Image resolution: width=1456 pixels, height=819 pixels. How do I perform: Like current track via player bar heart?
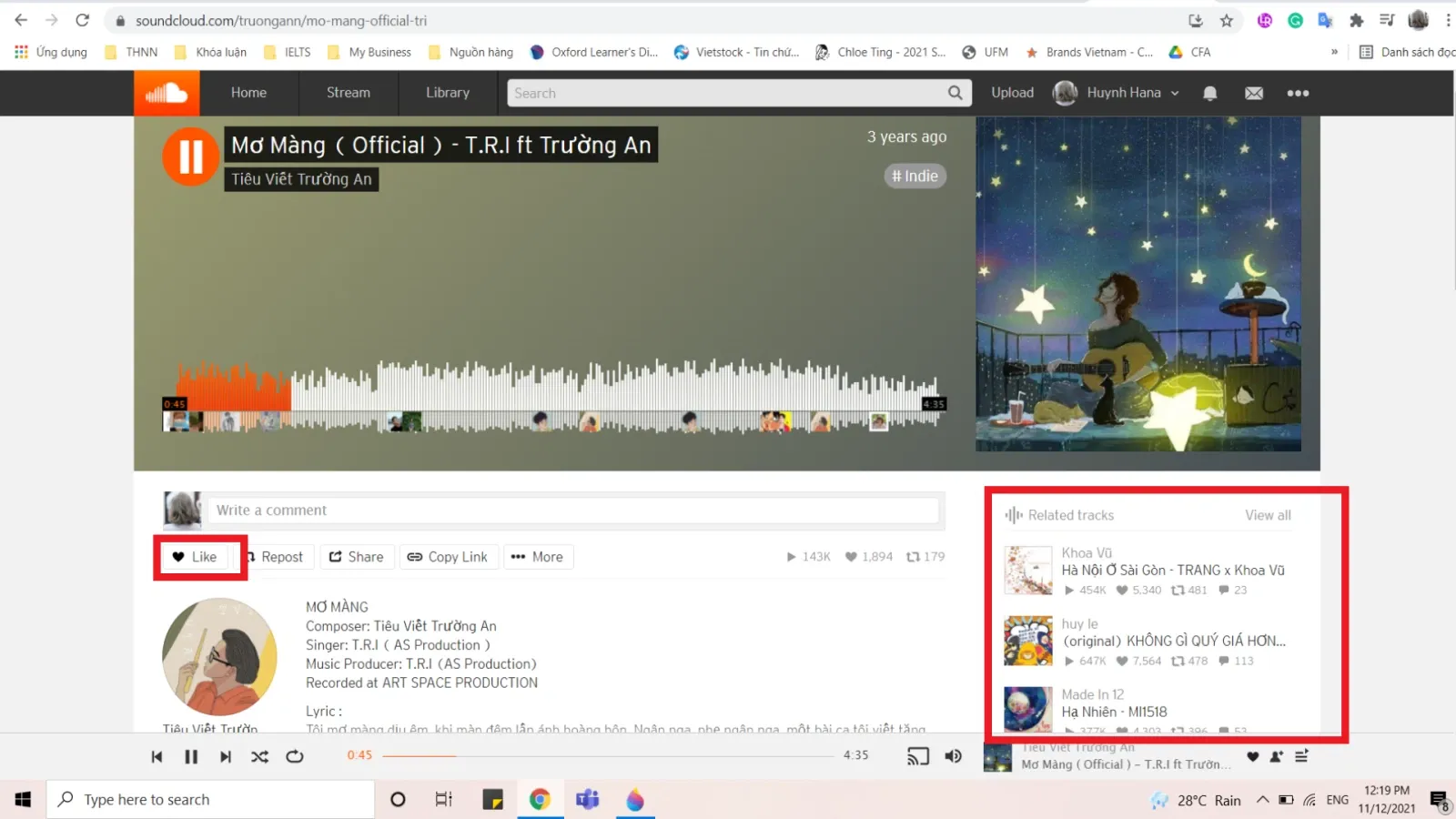(1253, 756)
